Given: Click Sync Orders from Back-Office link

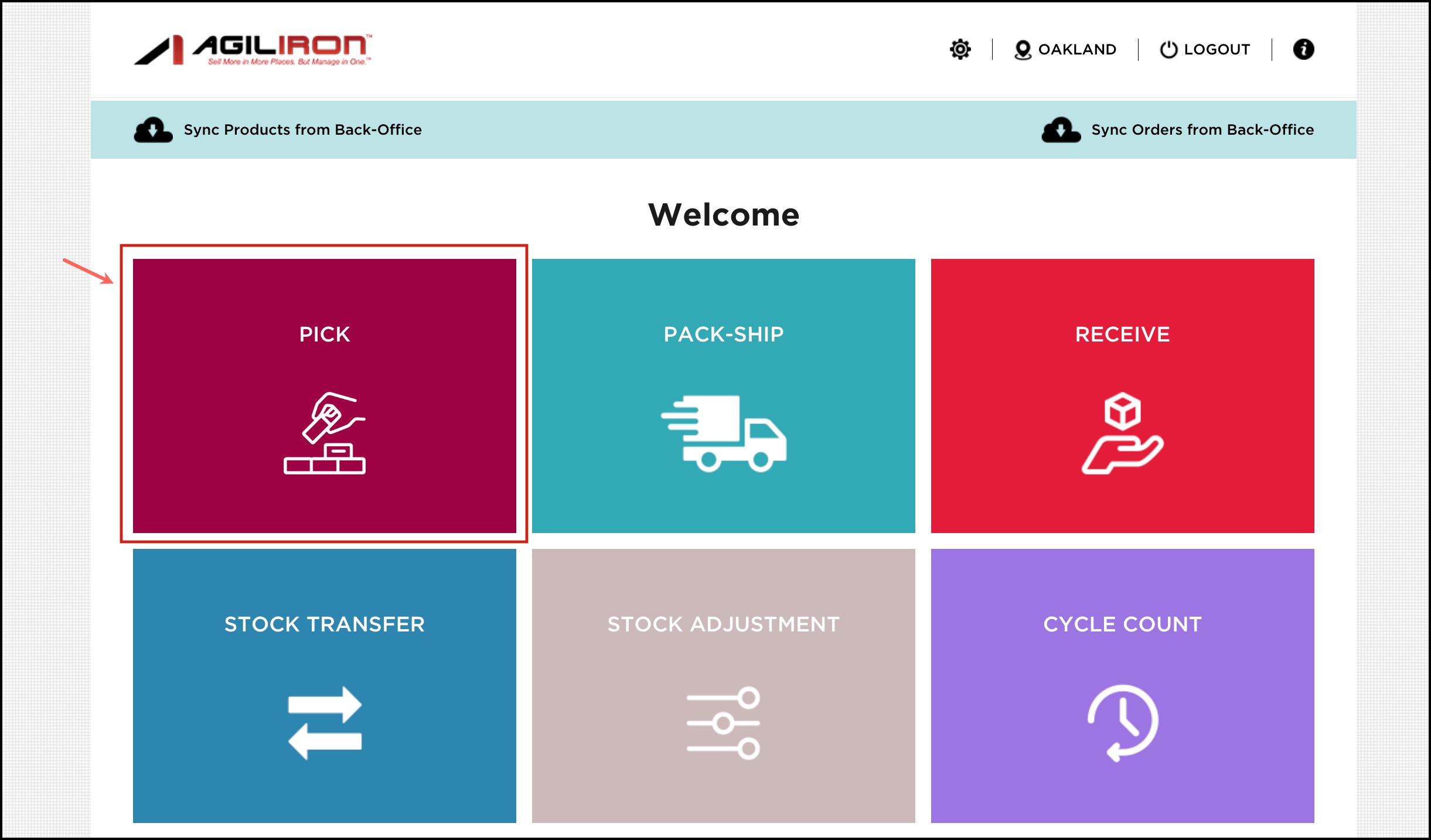Looking at the screenshot, I should coord(1202,130).
